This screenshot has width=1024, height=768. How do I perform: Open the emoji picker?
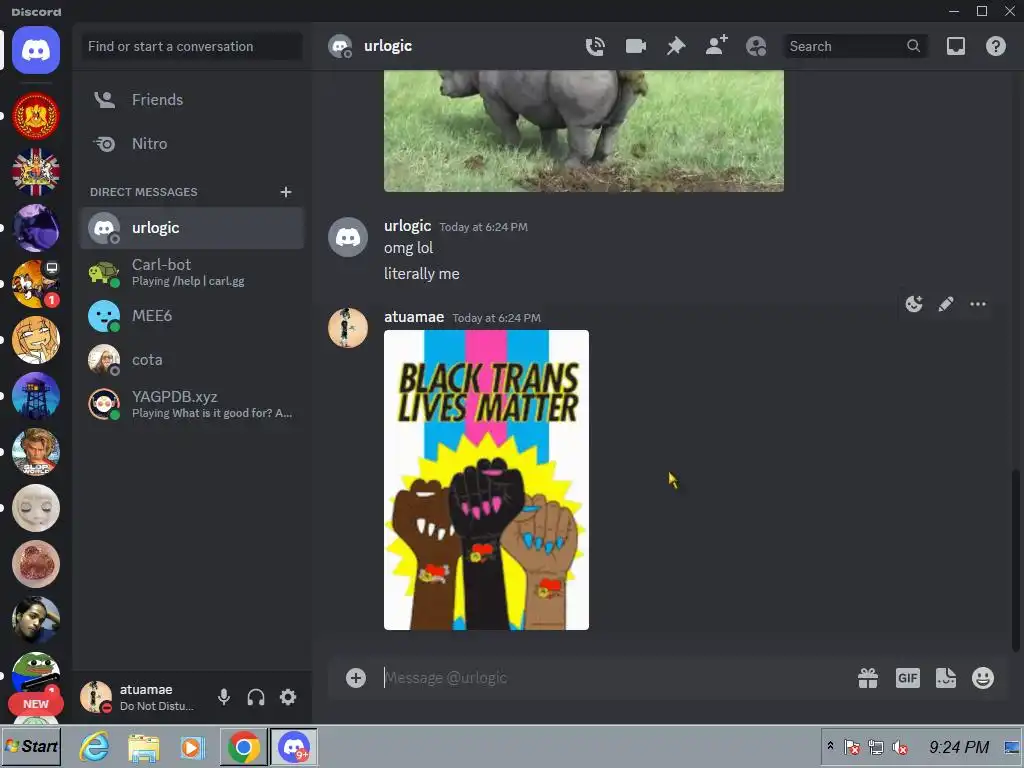coord(983,678)
